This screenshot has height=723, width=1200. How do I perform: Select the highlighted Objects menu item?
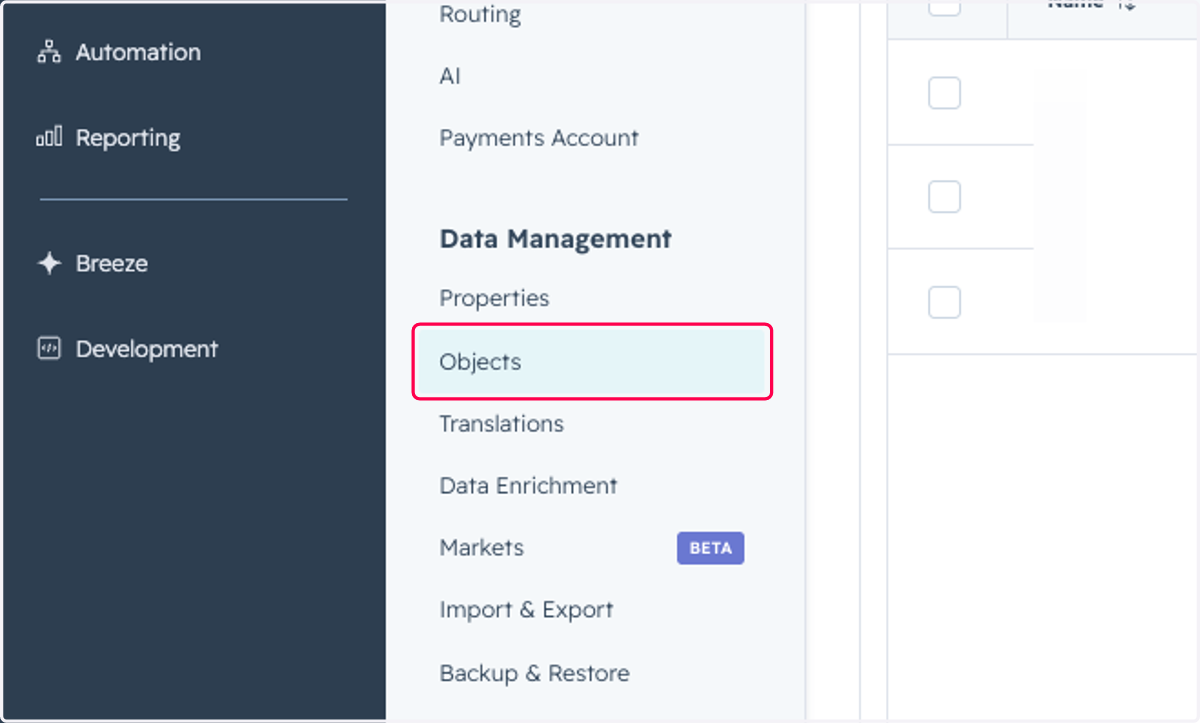[x=592, y=362]
